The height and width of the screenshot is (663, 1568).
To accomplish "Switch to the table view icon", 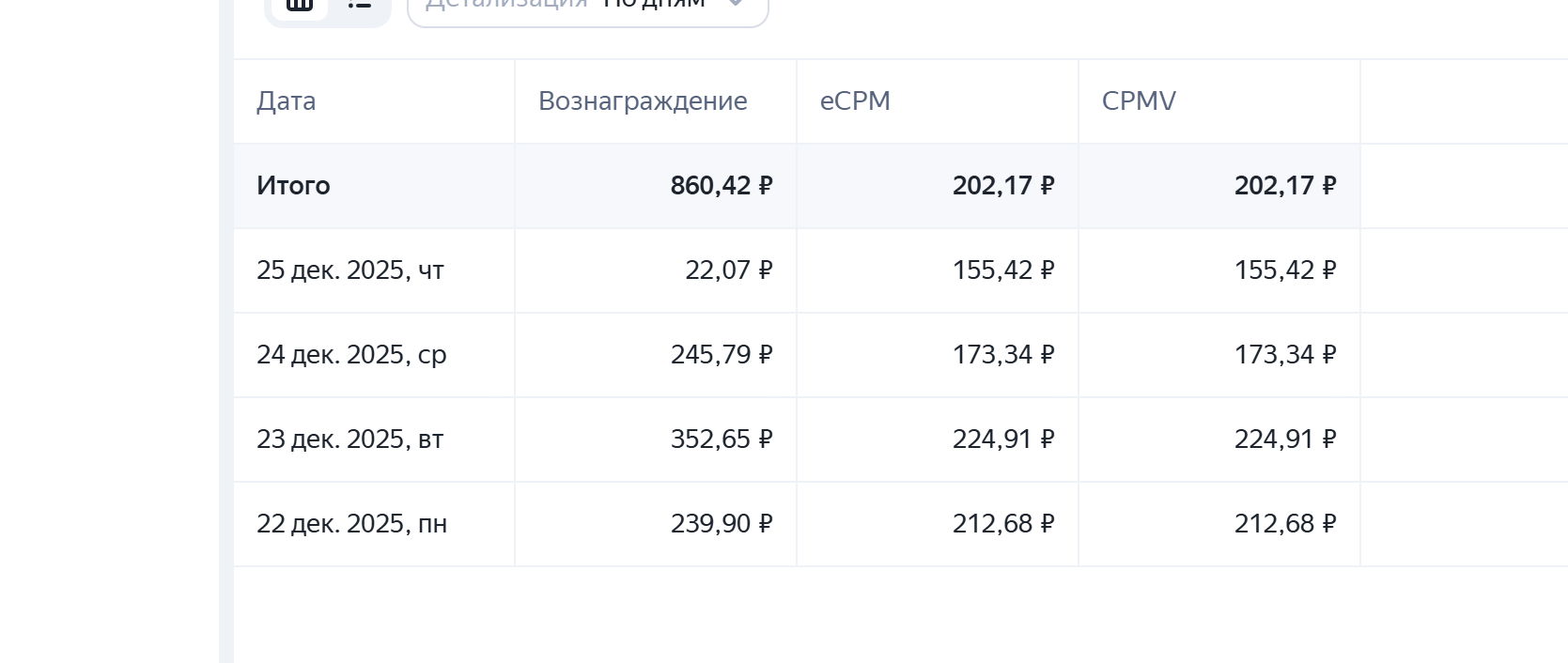I will pyautogui.click(x=299, y=6).
